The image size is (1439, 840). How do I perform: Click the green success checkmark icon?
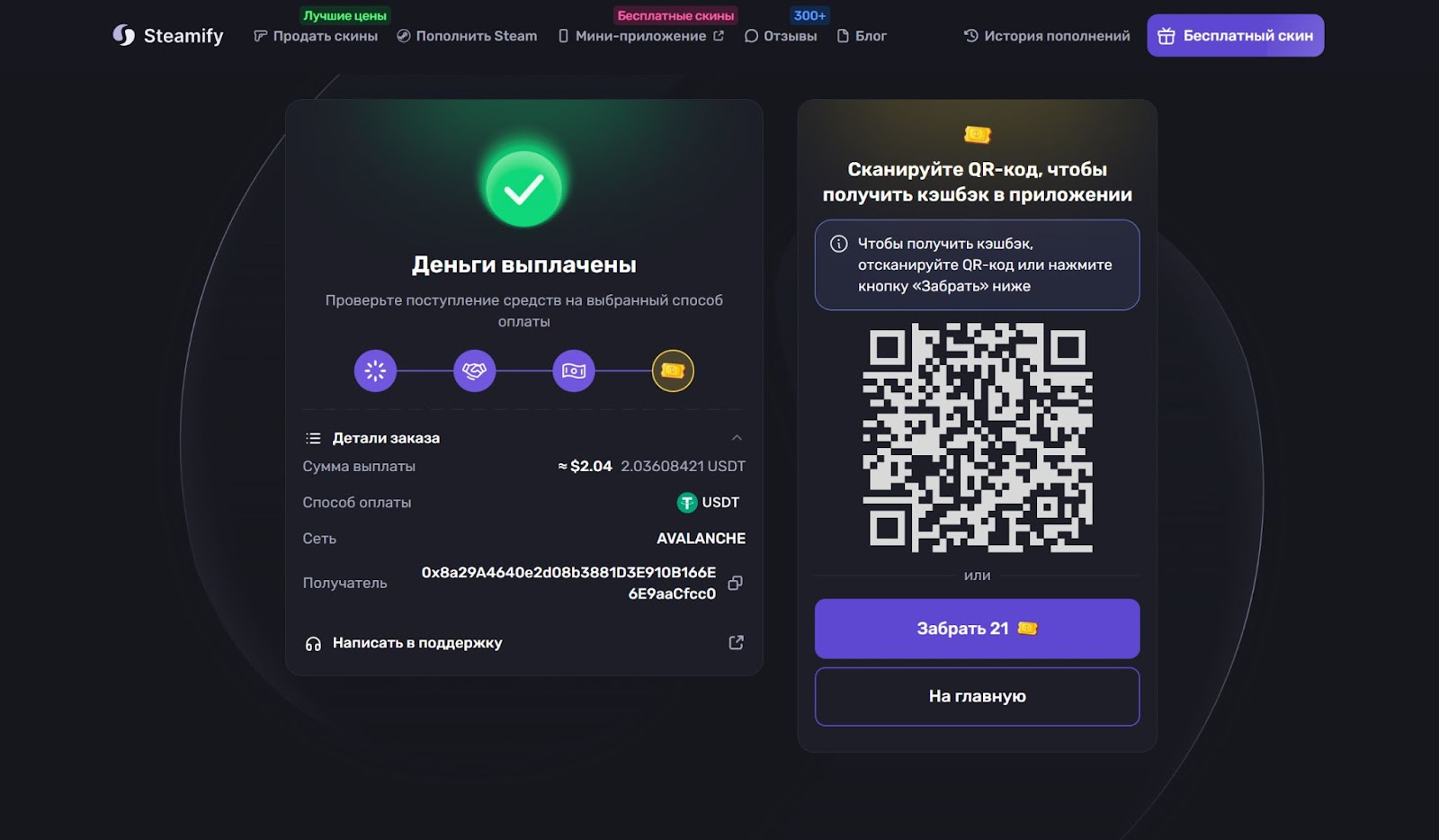[523, 189]
